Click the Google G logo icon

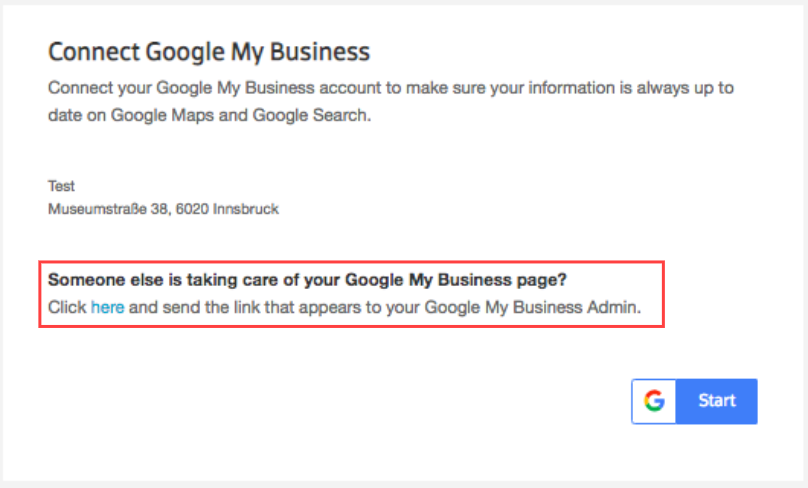tap(655, 401)
